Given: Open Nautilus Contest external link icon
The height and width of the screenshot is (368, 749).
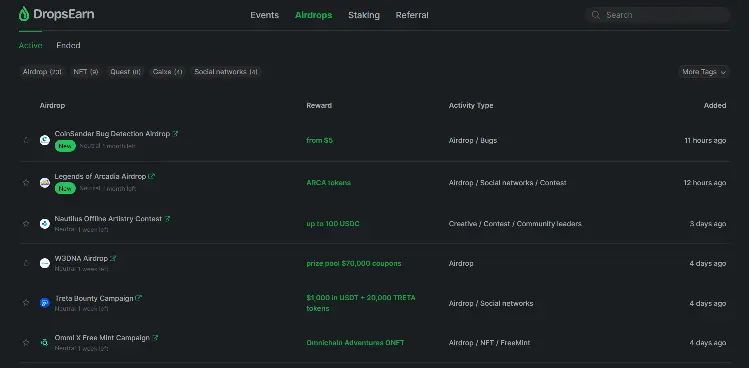Looking at the screenshot, I should 167,219.
